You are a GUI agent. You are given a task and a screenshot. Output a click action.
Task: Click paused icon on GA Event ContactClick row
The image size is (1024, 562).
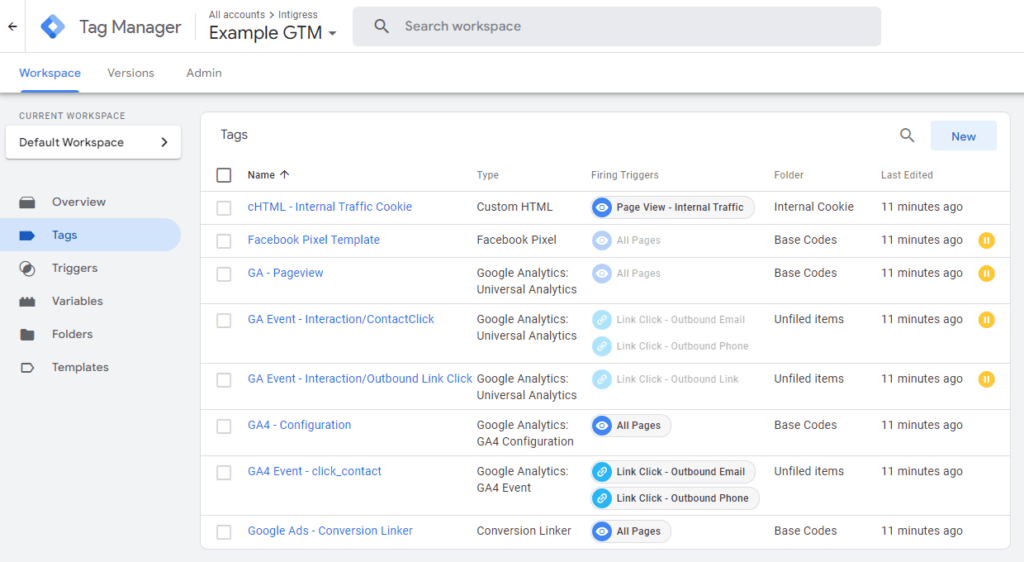click(986, 320)
